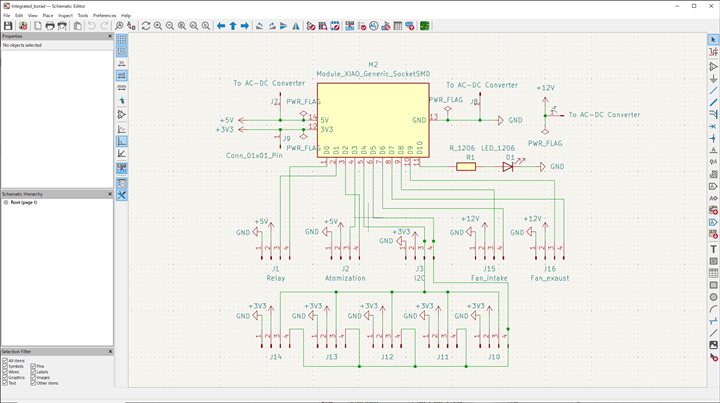Uncheck the Other items filter checkbox
This screenshot has height=403, width=720.
point(33,383)
